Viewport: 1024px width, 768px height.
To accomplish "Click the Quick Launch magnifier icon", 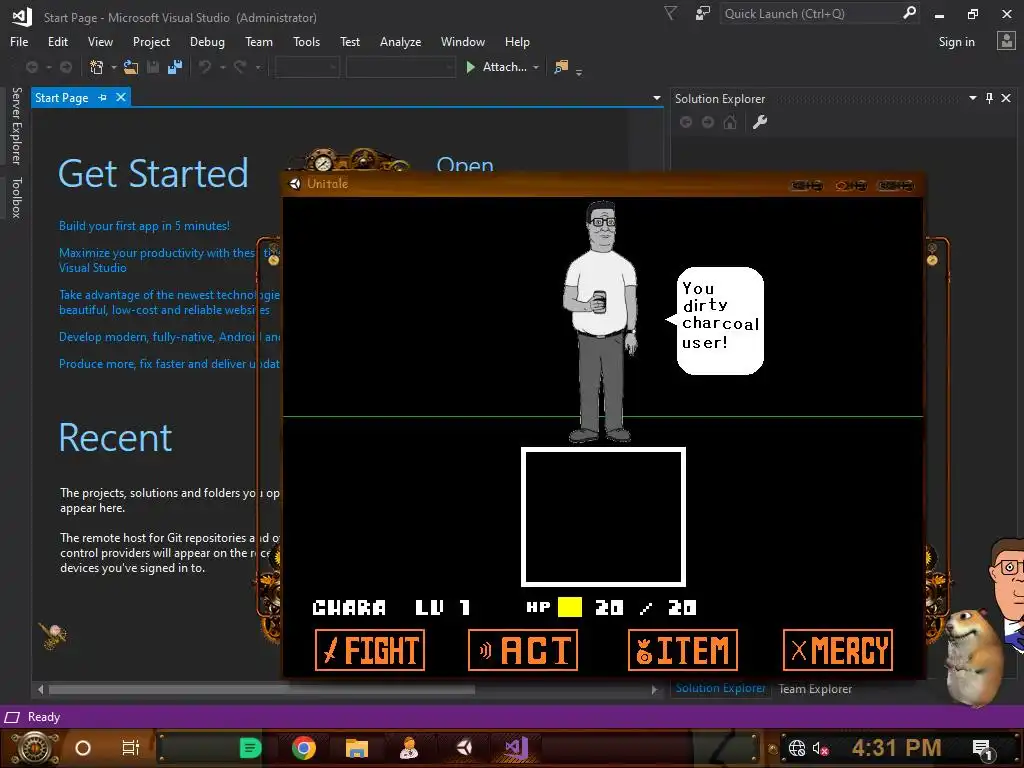I will (x=909, y=13).
